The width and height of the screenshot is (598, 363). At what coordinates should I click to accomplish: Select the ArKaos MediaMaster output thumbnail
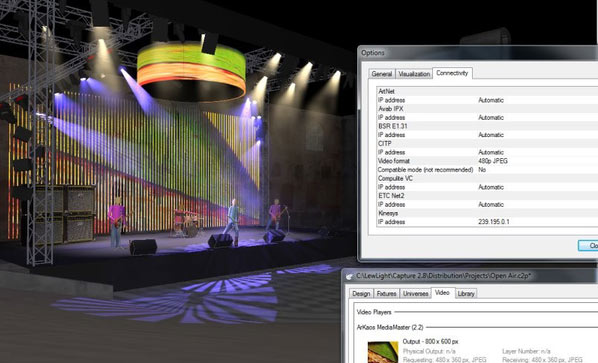(383, 352)
